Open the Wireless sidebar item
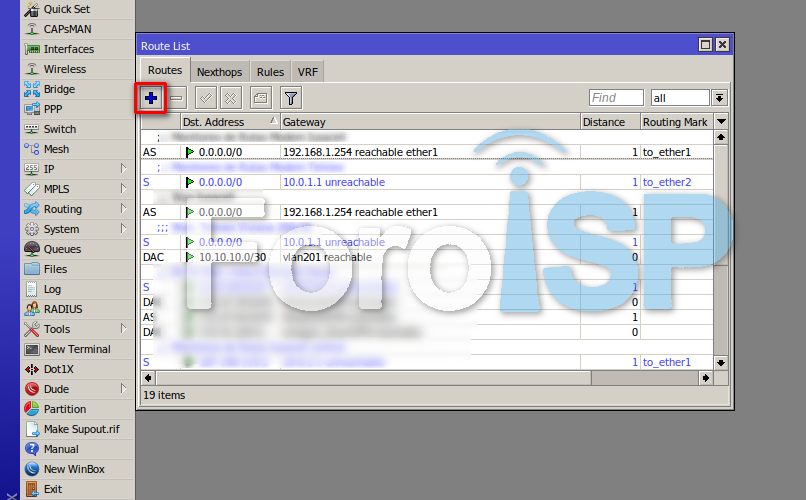806x500 pixels. coord(64,69)
